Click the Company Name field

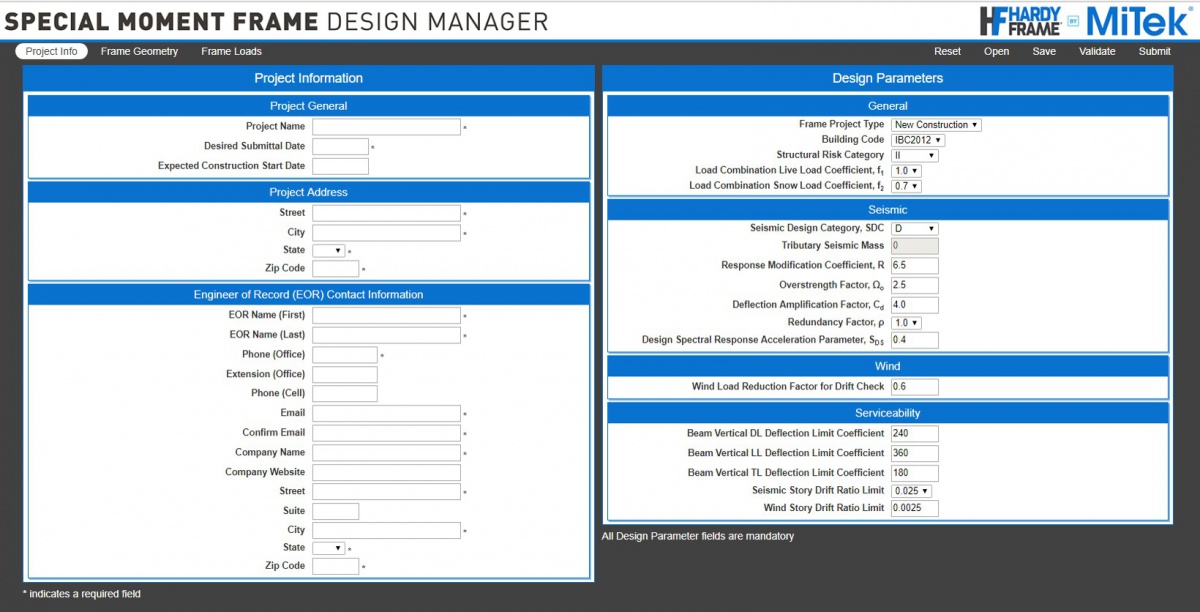coord(386,453)
